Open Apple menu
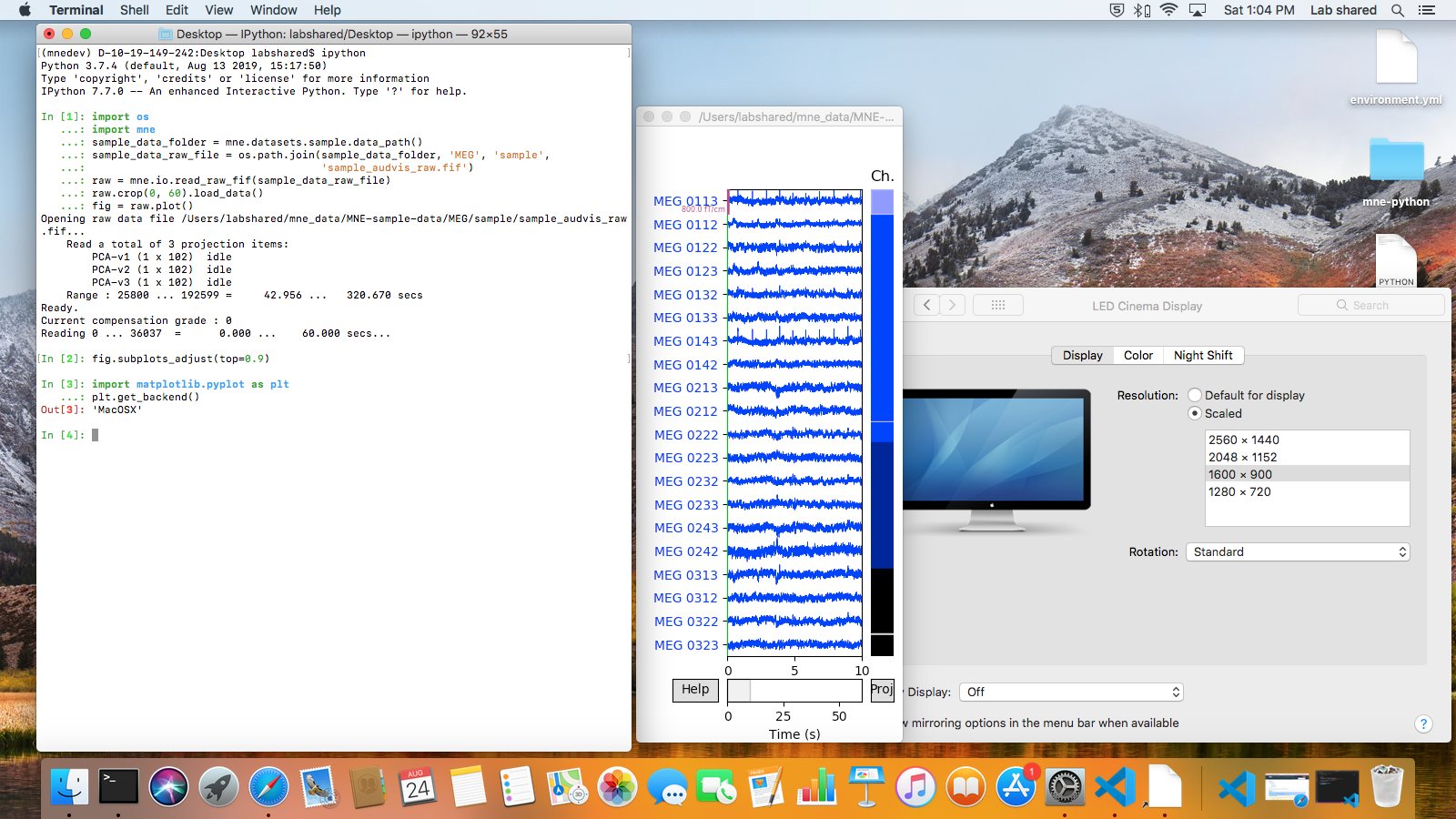1456x819 pixels. click(25, 10)
